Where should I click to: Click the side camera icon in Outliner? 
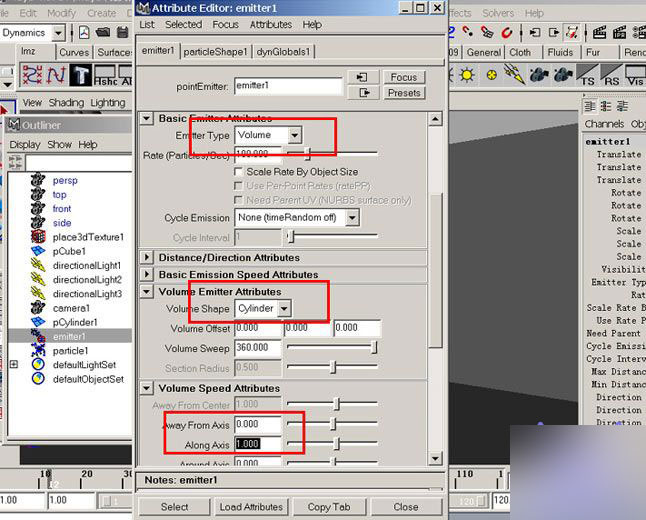[38, 223]
